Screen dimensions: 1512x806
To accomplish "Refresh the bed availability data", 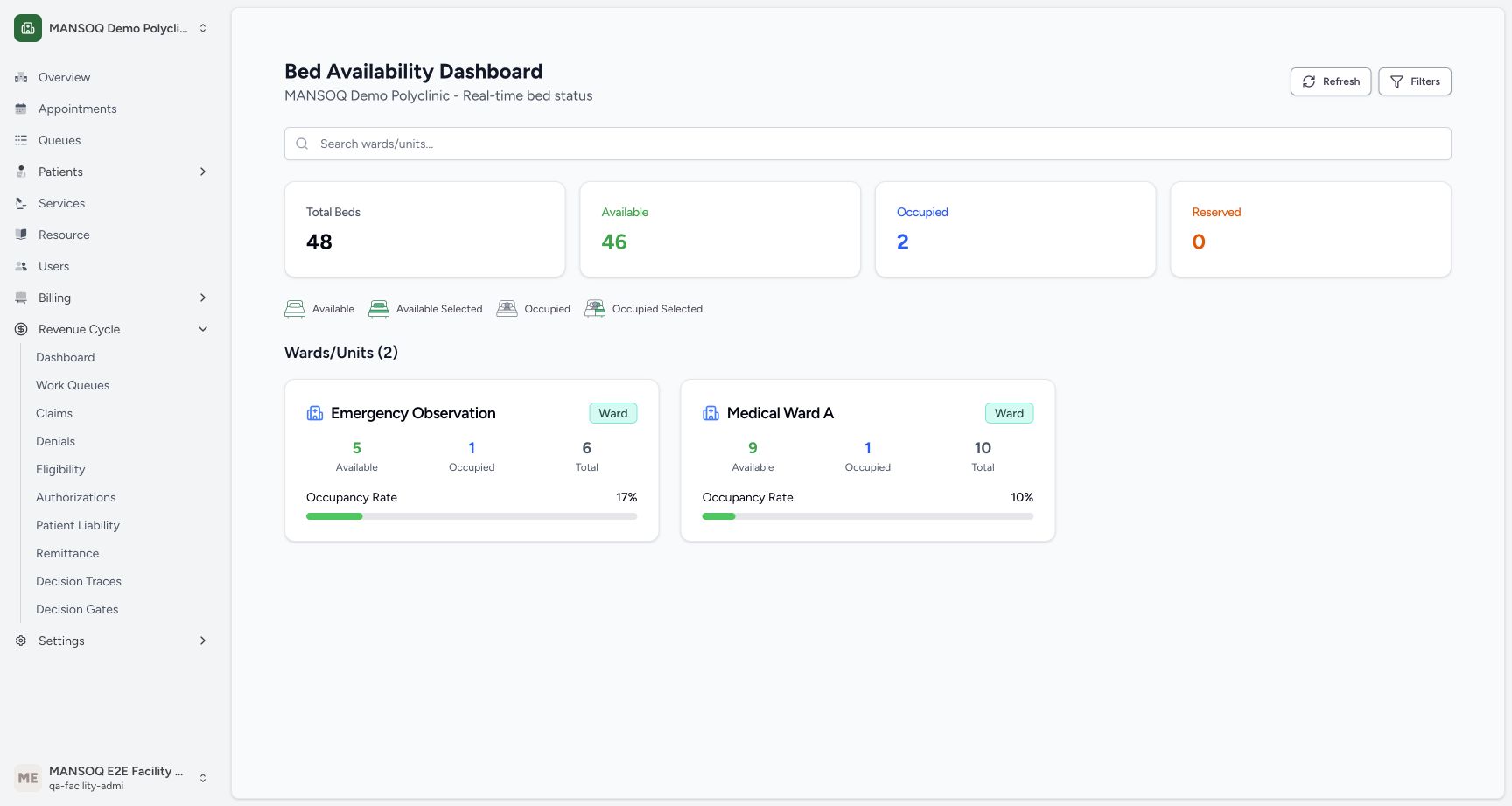I will pyautogui.click(x=1331, y=81).
